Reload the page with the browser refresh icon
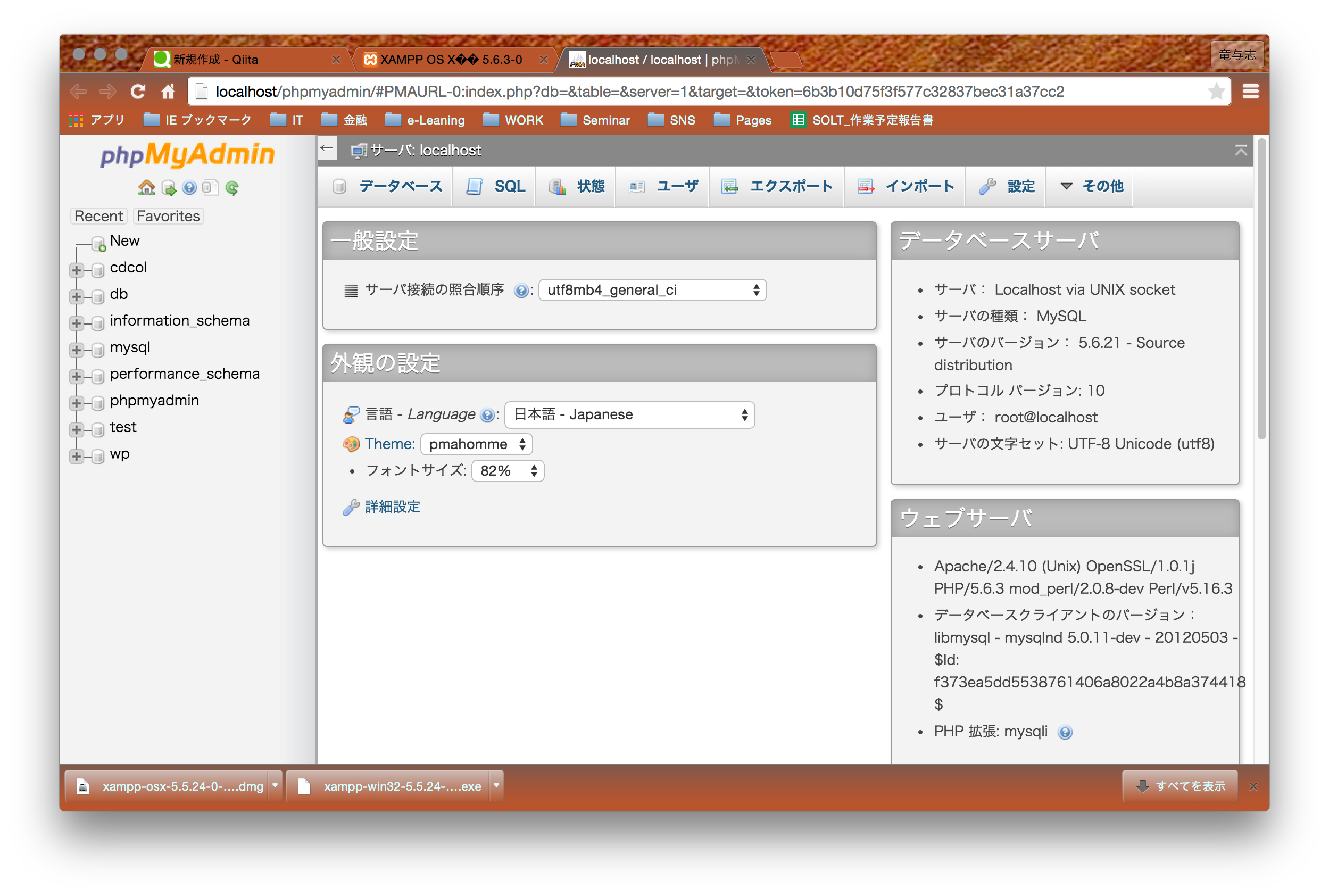1329x896 pixels. pos(138,92)
